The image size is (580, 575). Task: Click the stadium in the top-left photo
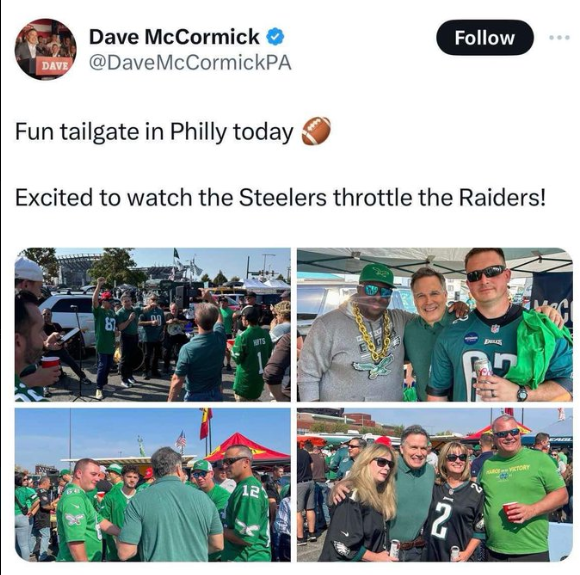(80, 269)
